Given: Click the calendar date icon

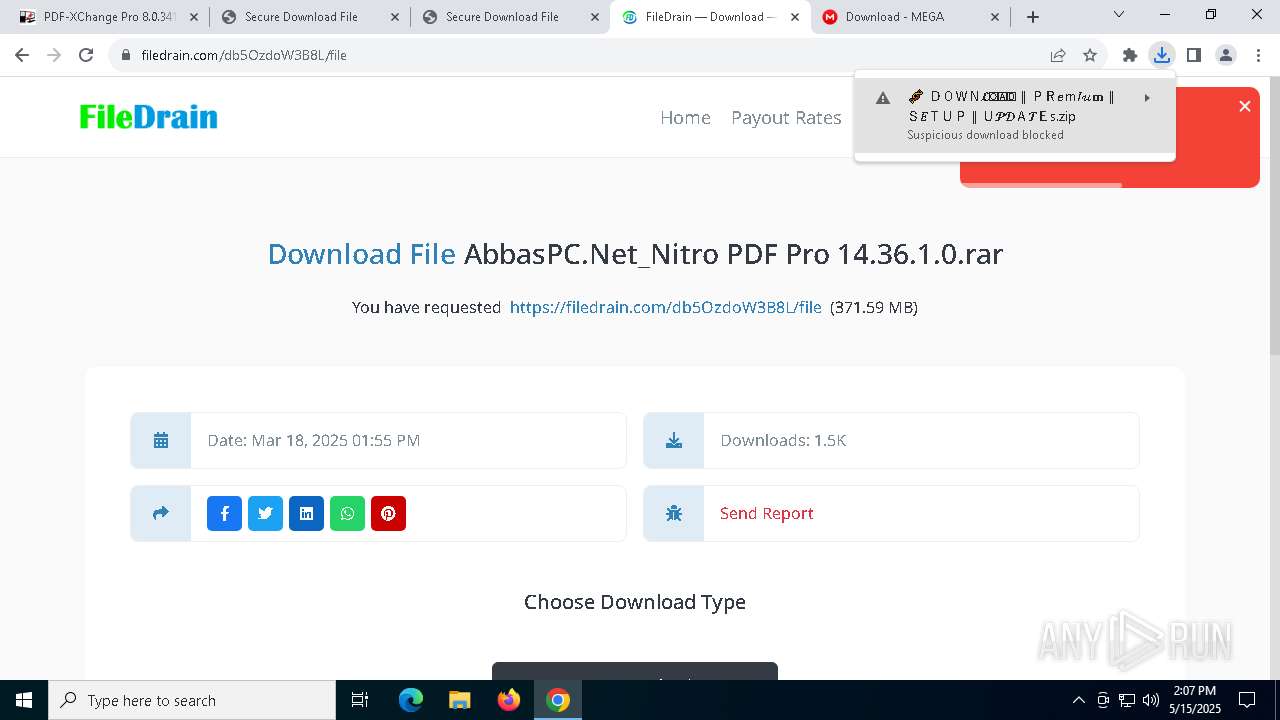Looking at the screenshot, I should pos(161,440).
